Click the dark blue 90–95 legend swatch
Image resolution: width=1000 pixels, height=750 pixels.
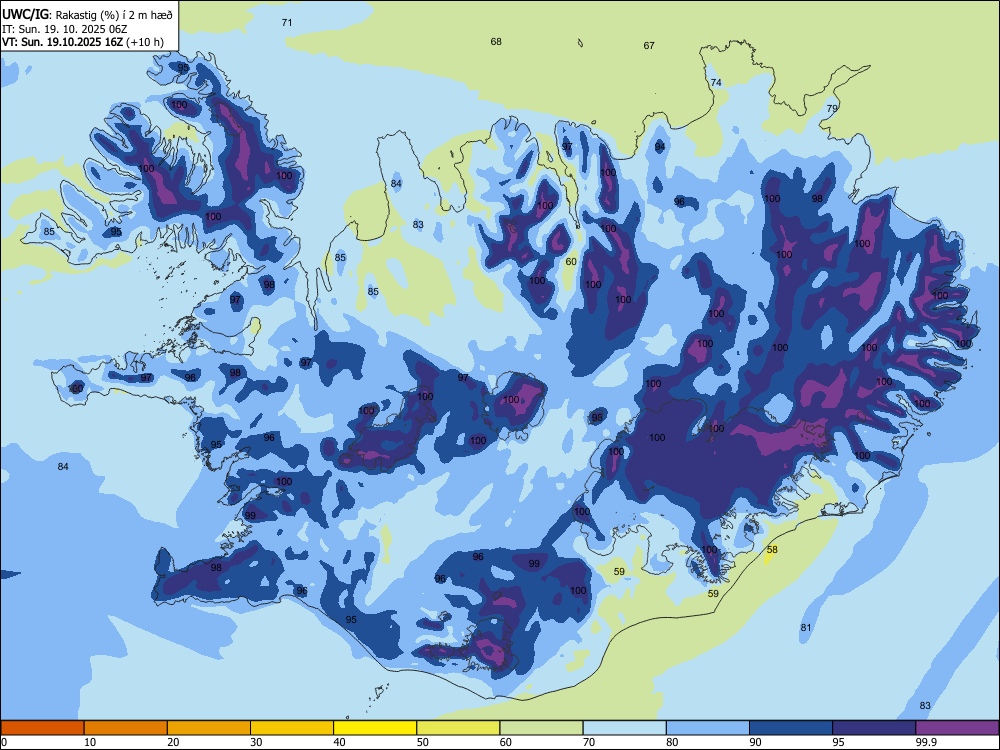pyautogui.click(x=791, y=728)
